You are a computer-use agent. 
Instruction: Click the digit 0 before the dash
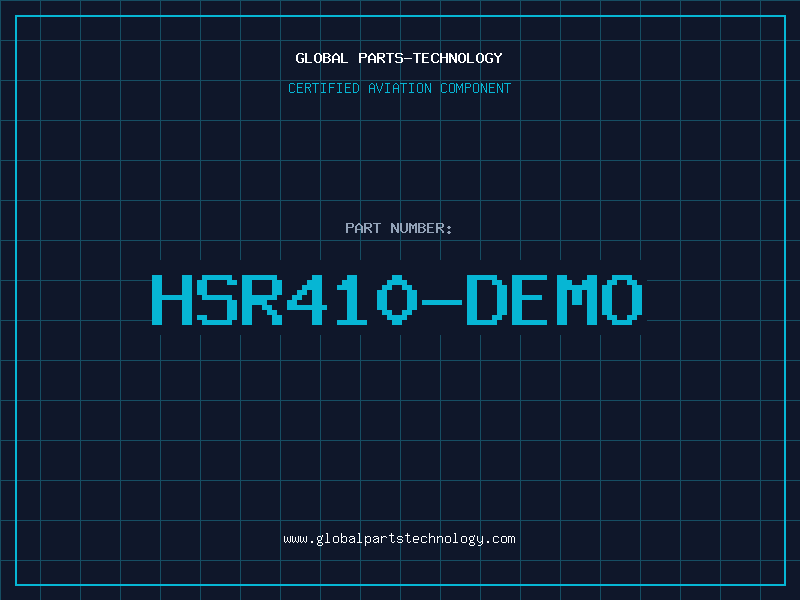click(399, 299)
